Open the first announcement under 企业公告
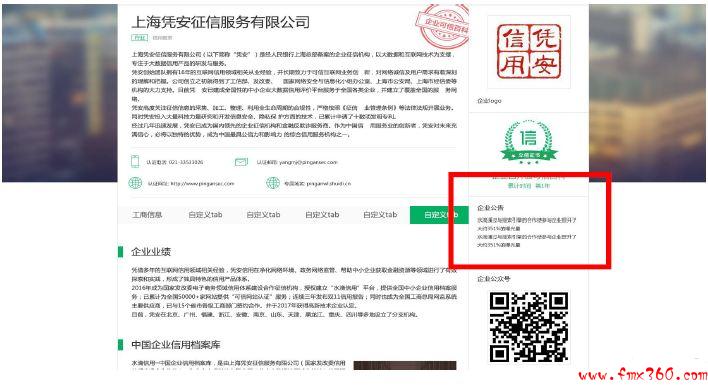 (526, 224)
